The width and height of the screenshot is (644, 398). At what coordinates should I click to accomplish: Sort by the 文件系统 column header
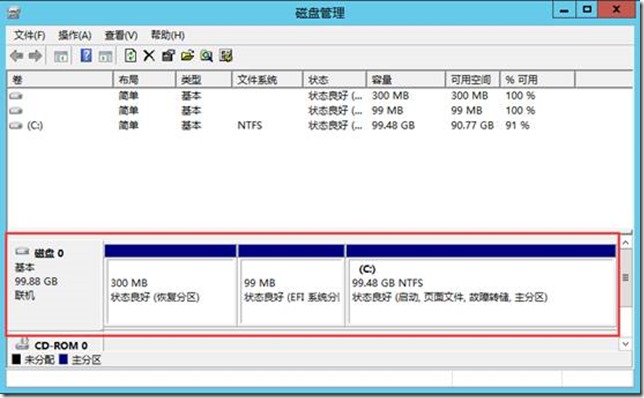coord(267,80)
